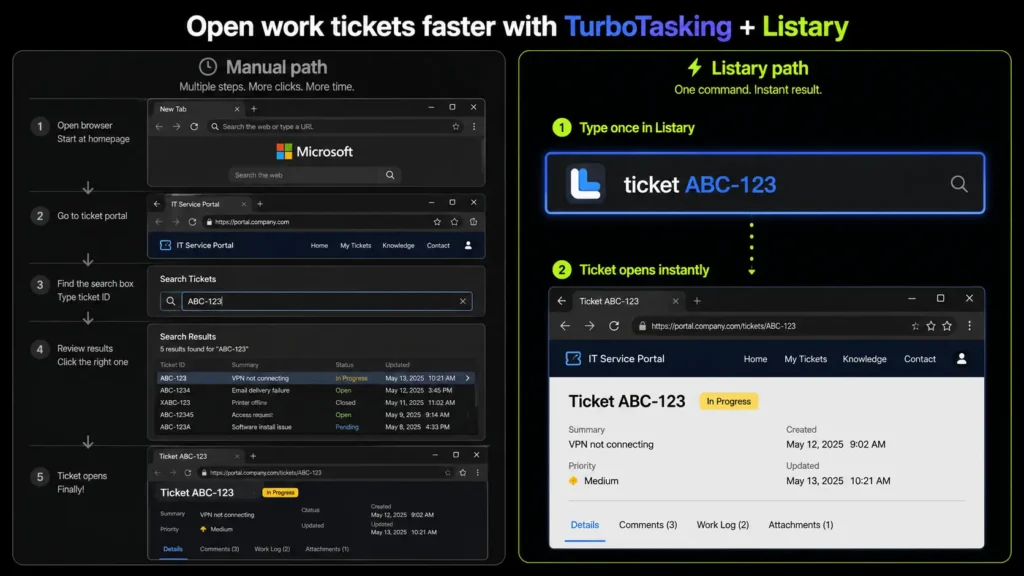Switch to Comments (3) in the small step 5 ticket
Image resolution: width=1024 pixels, height=576 pixels.
219,549
